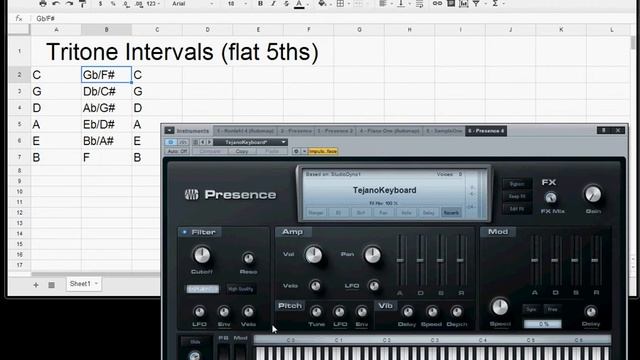640x360 pixels.
Task: Open the cell fill color picker
Action: (322, 4)
